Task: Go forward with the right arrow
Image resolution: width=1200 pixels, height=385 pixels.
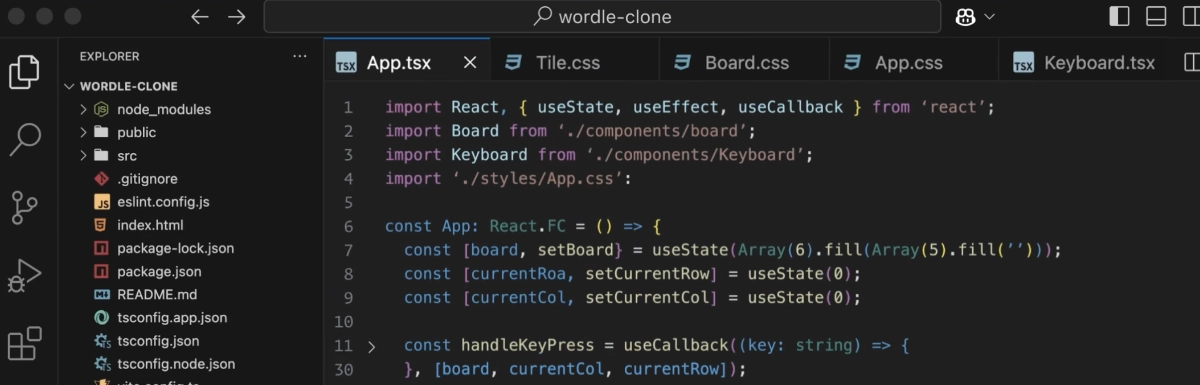Action: click(x=236, y=17)
